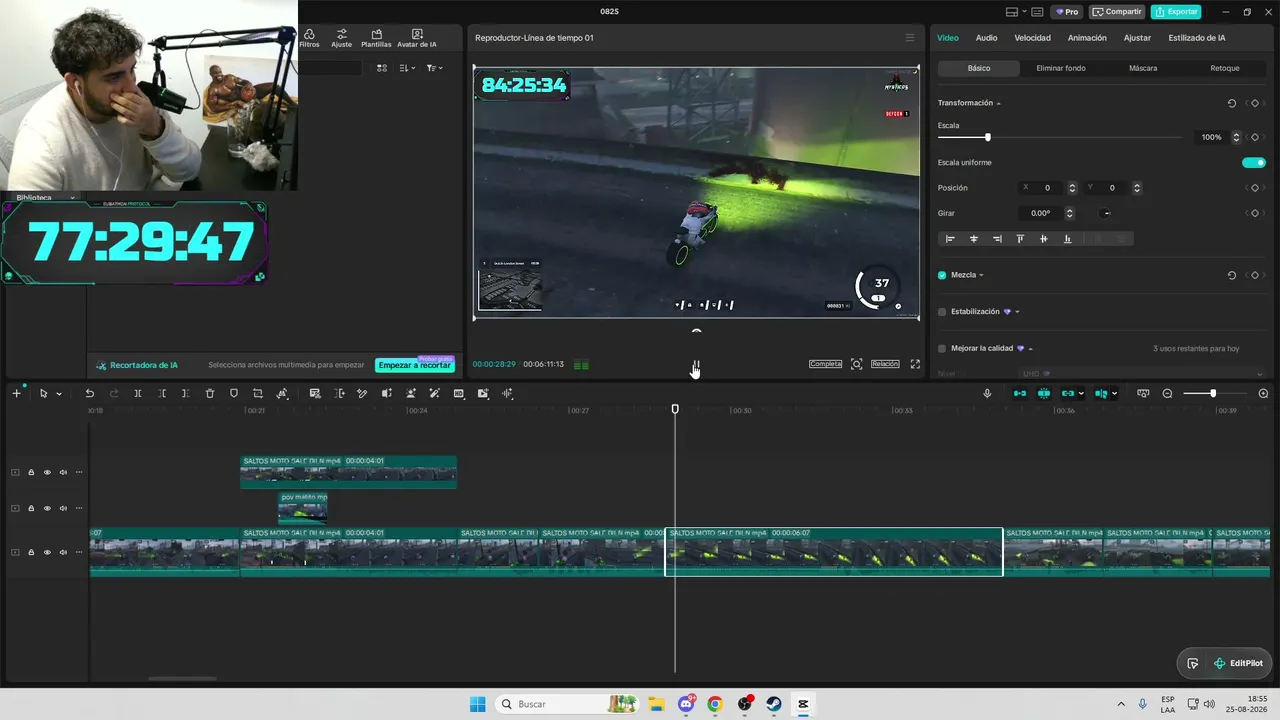The height and width of the screenshot is (720, 1280).
Task: Delete the right side of the split
Action: tap(185, 394)
